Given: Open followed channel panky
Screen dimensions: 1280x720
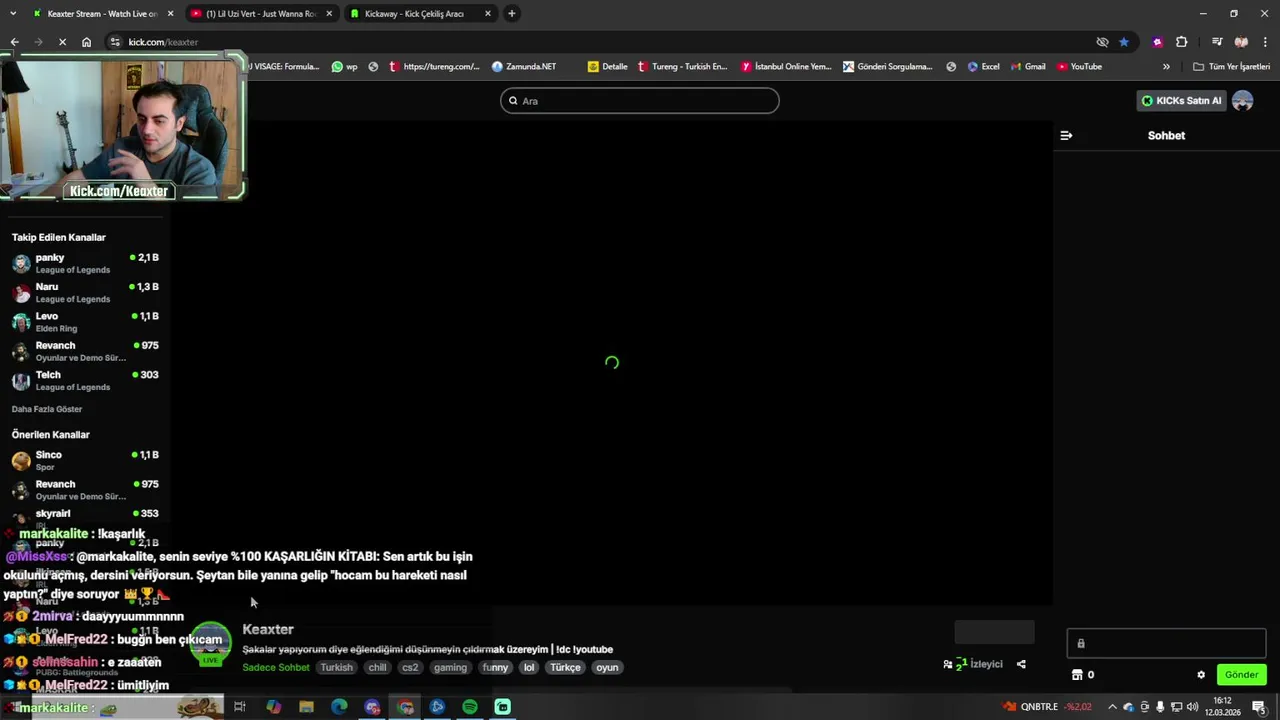Looking at the screenshot, I should 86,263.
